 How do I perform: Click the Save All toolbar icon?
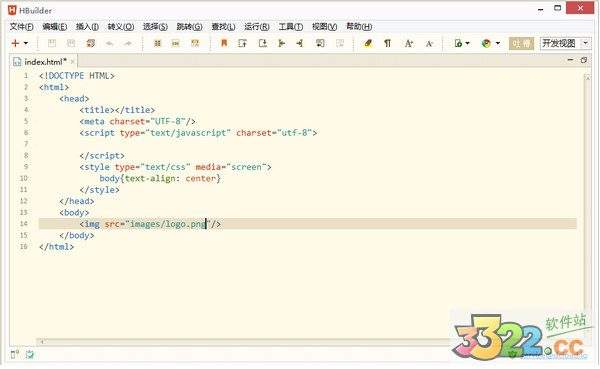(71, 43)
